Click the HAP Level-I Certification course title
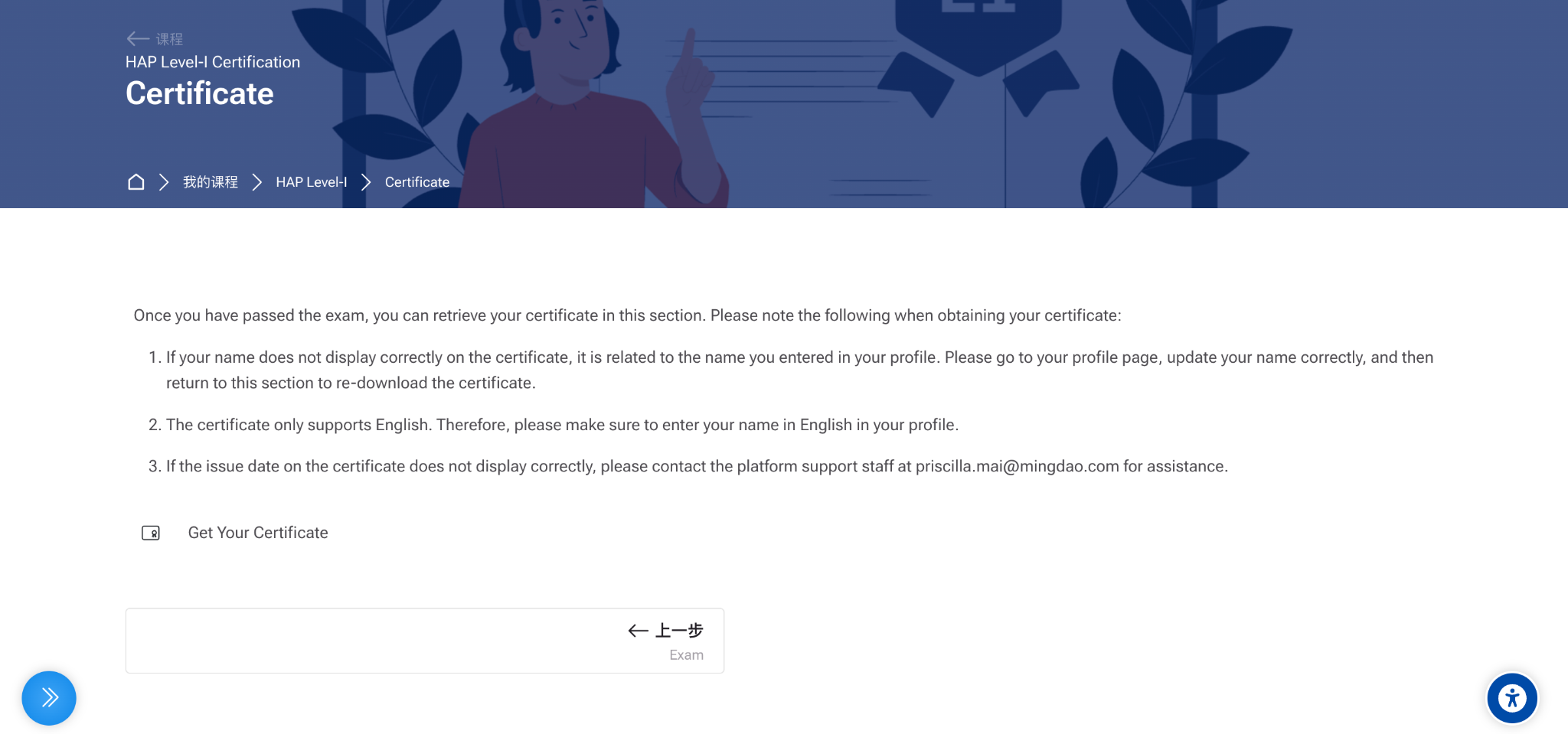 [x=213, y=62]
